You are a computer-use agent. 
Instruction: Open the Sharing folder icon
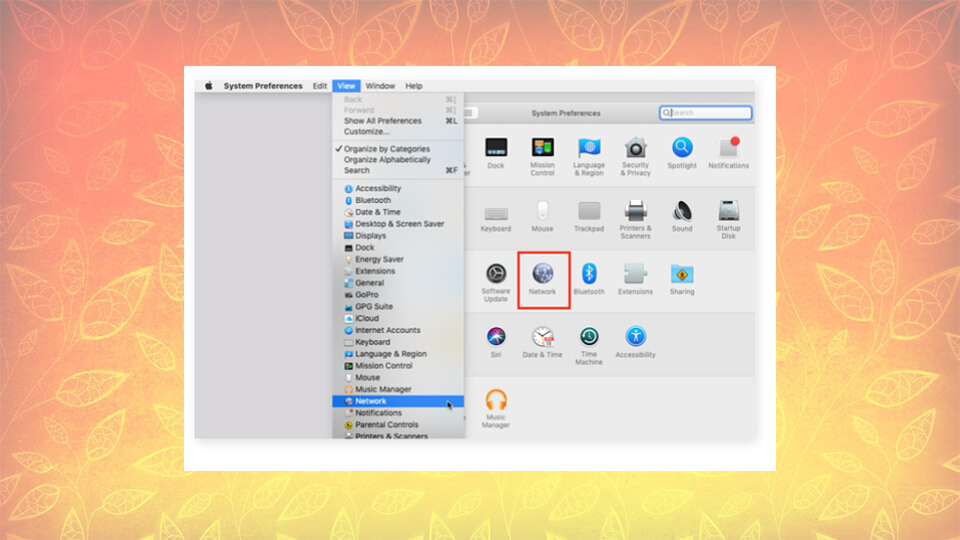(x=682, y=274)
